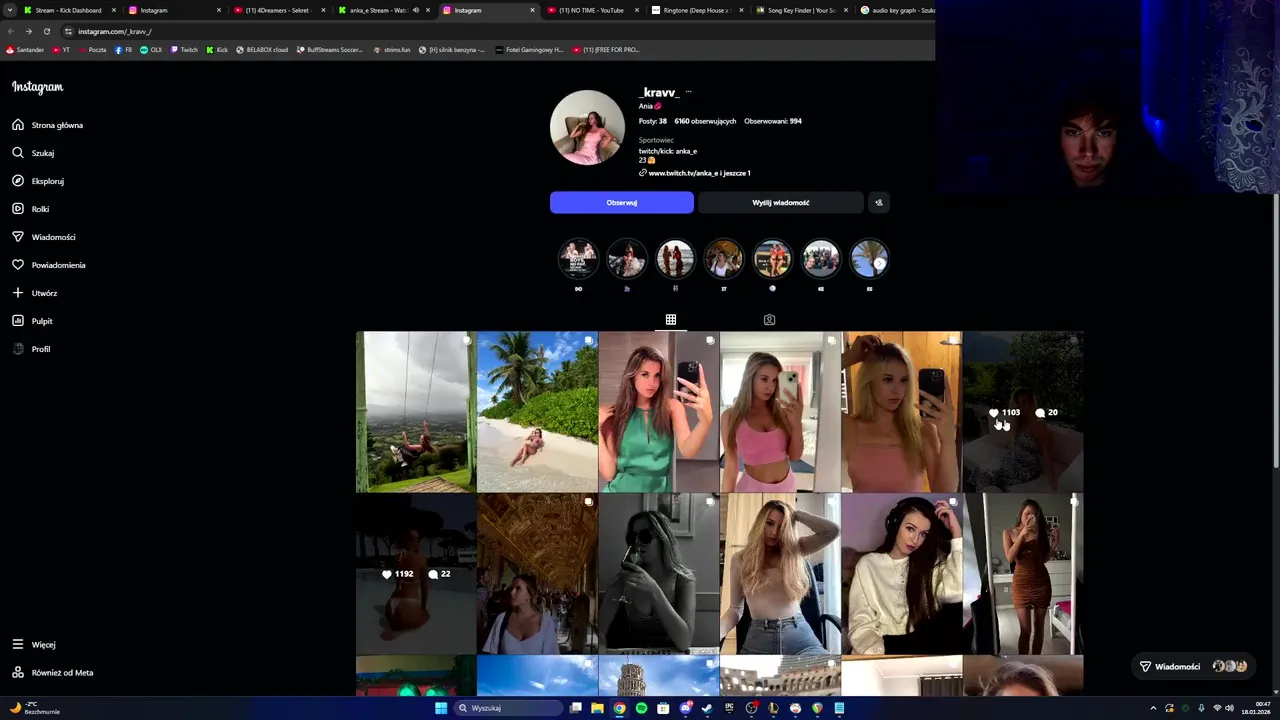Expand Więcej menu in sidebar
Screen dimensions: 1280x720
[x=34, y=644]
